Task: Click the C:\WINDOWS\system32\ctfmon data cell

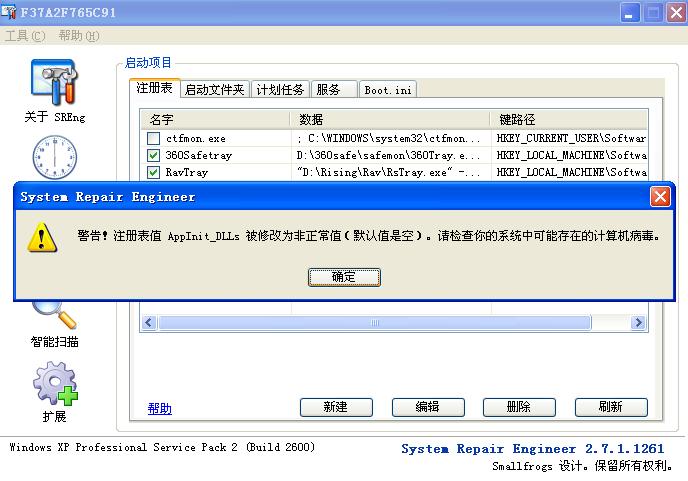Action: [388, 139]
